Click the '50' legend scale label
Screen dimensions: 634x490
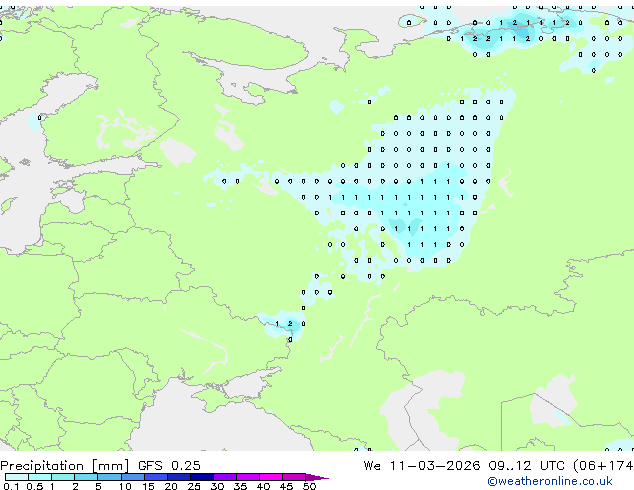click(x=309, y=486)
